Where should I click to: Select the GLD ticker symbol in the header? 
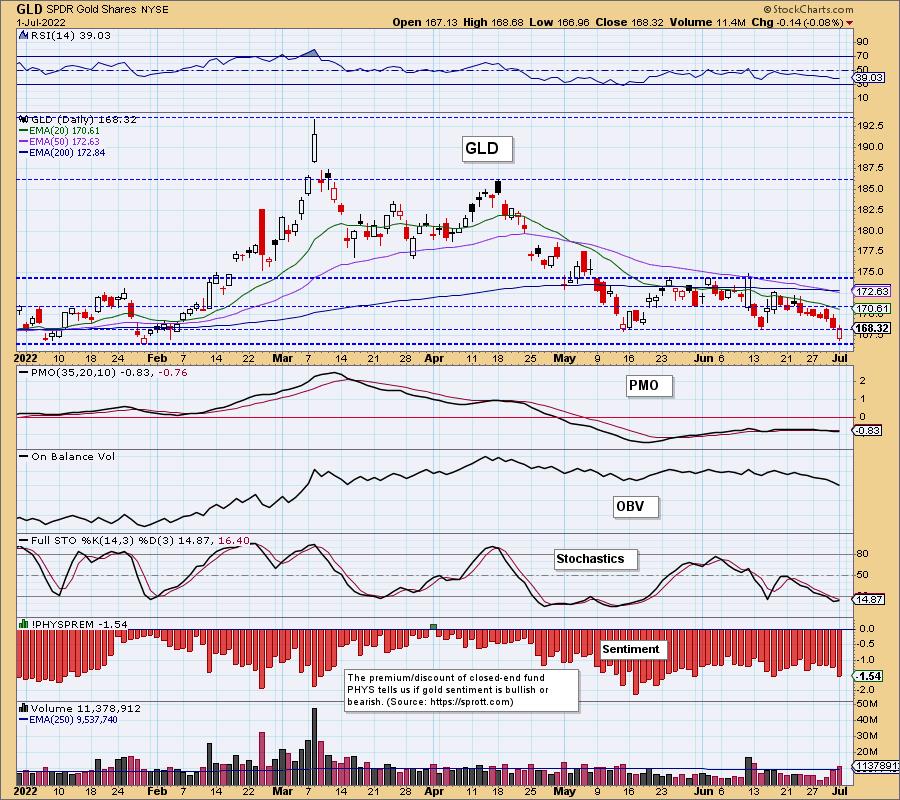coord(28,9)
